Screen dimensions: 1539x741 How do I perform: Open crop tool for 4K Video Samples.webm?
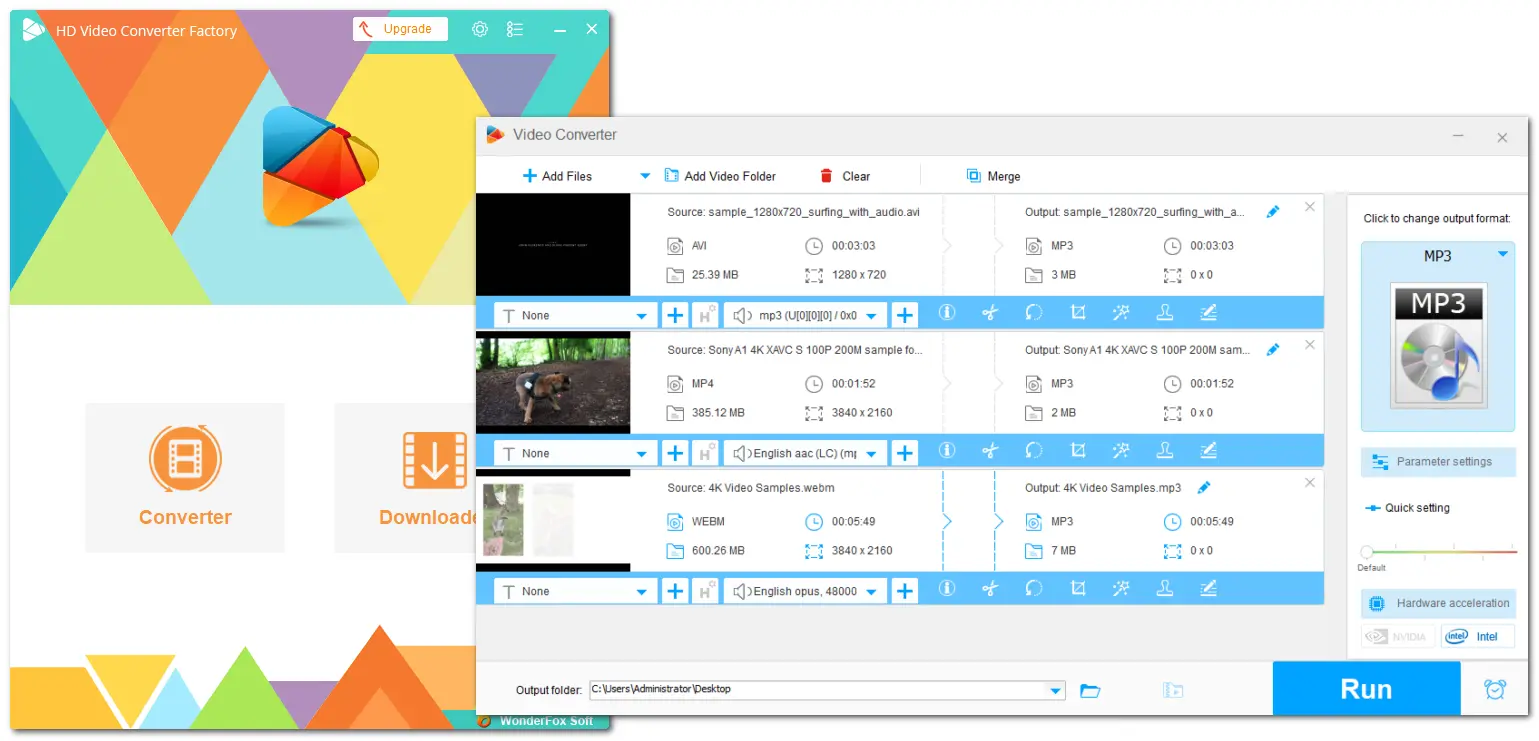point(1078,590)
